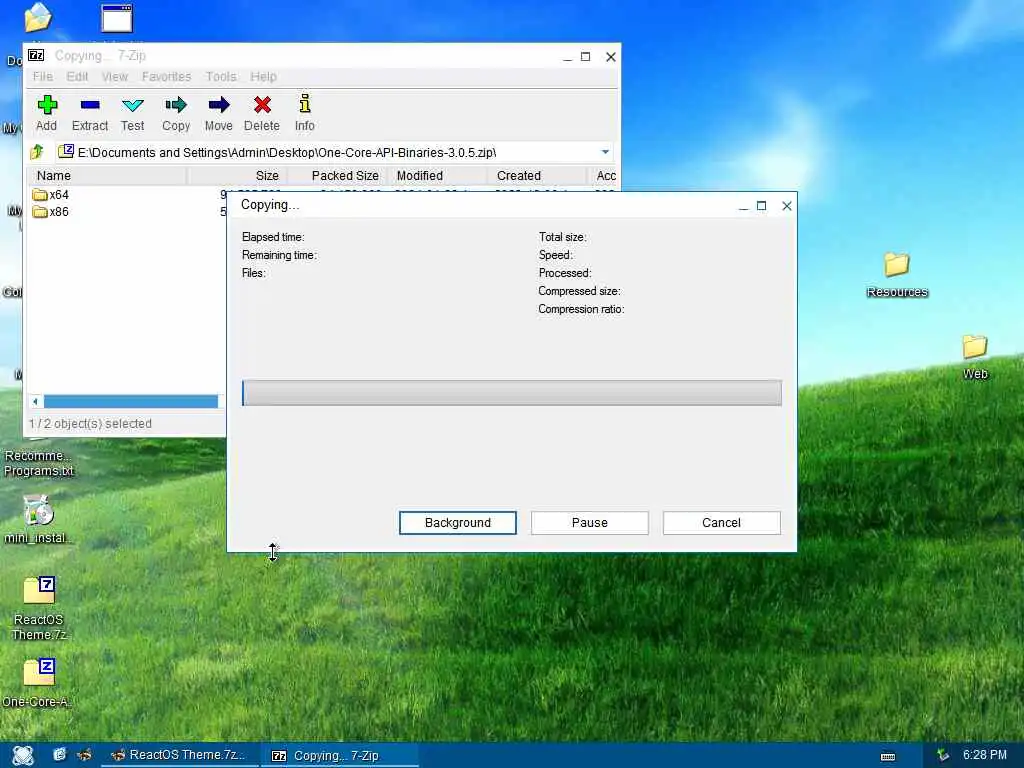The image size is (1024, 768).
Task: Open the Favorites menu
Action: [167, 76]
